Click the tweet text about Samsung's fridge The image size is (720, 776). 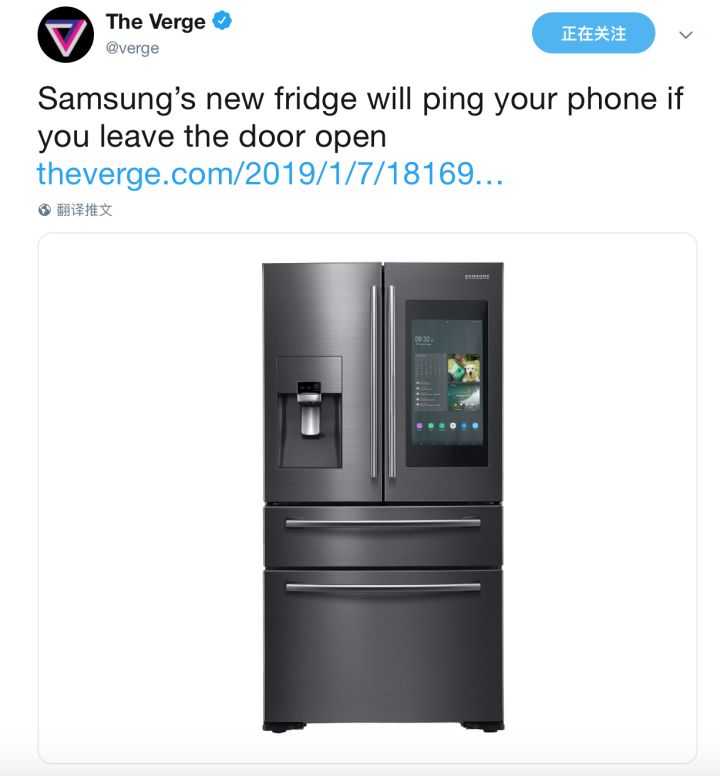360,117
